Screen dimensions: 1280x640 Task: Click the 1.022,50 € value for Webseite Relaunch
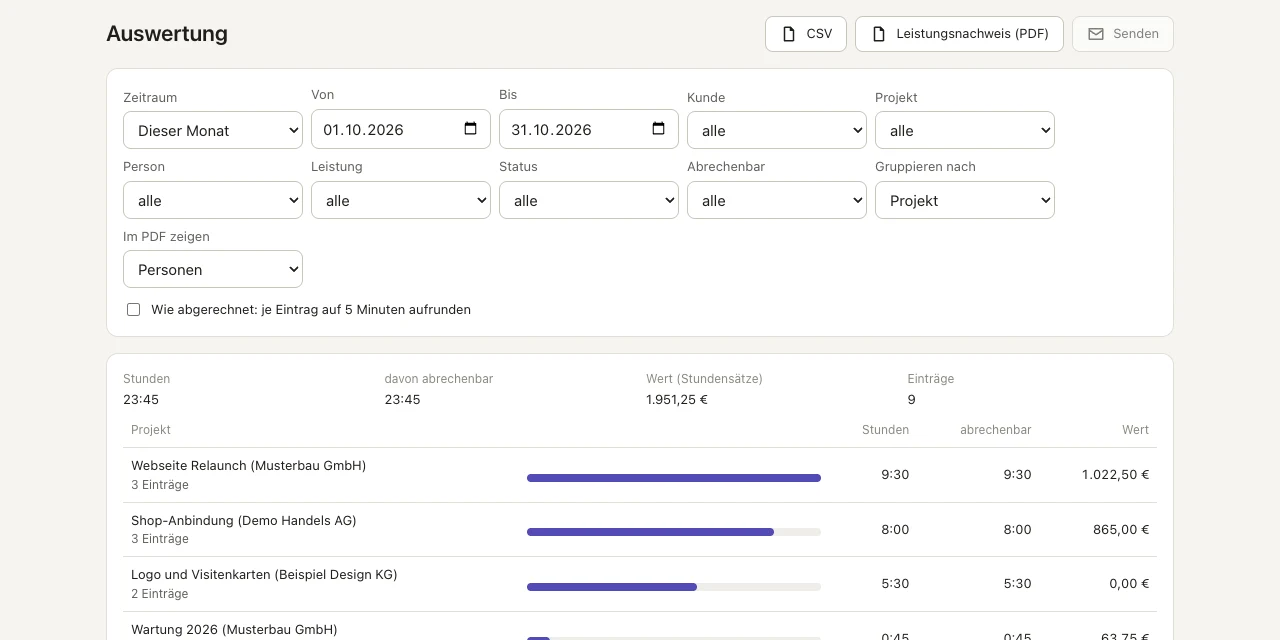[x=1115, y=475]
